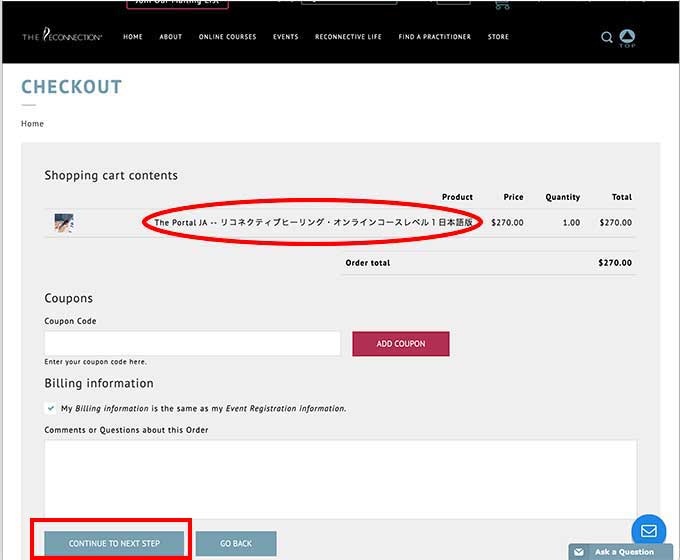Click the quantity 1.00 cell
The width and height of the screenshot is (680, 560).
pyautogui.click(x=571, y=223)
